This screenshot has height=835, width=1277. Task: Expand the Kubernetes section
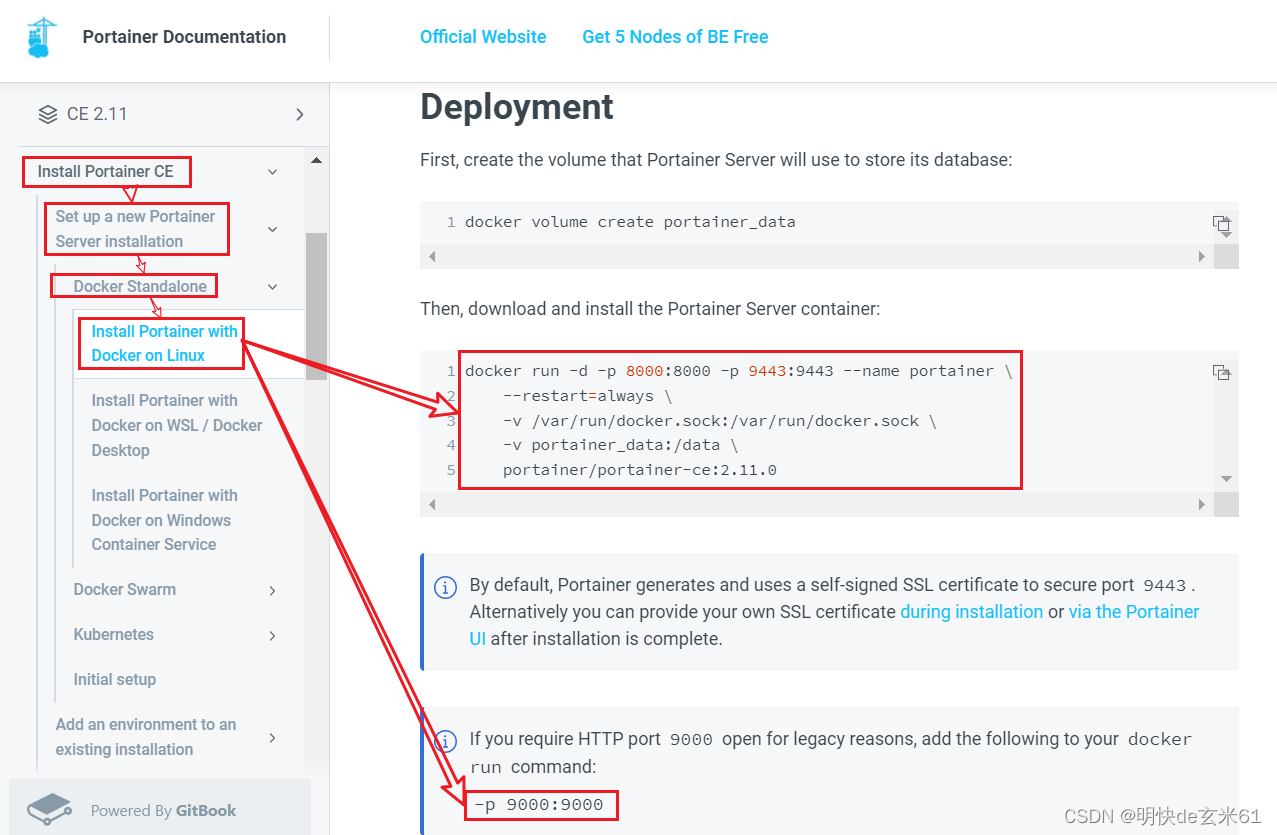tap(273, 635)
